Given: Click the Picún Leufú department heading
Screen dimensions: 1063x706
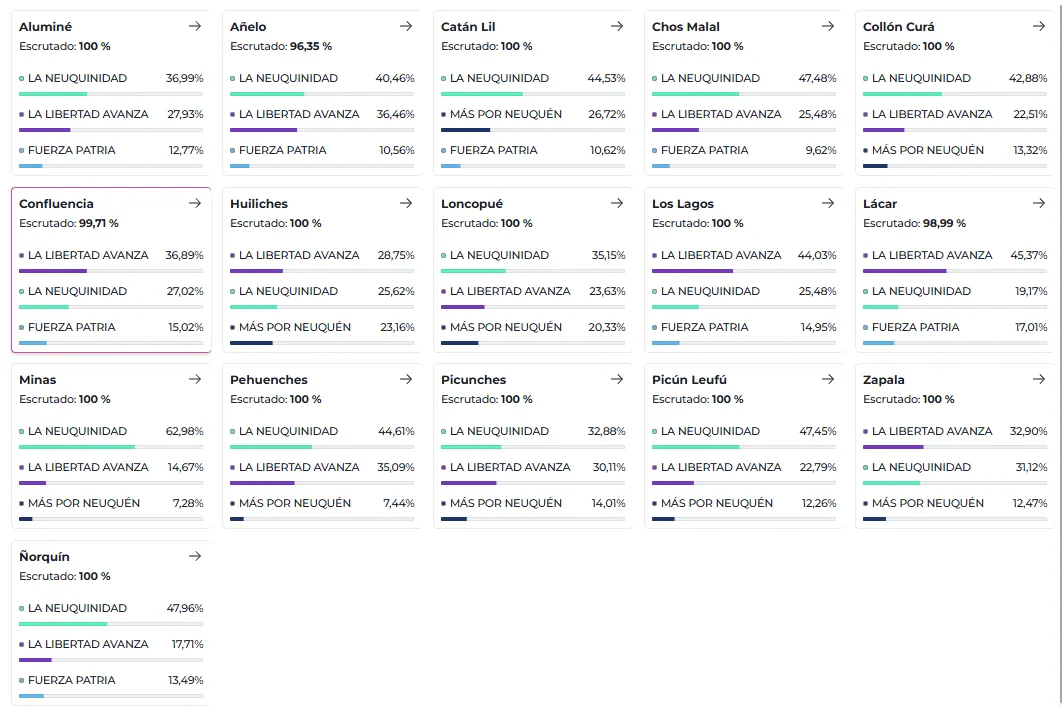Looking at the screenshot, I should click(689, 380).
